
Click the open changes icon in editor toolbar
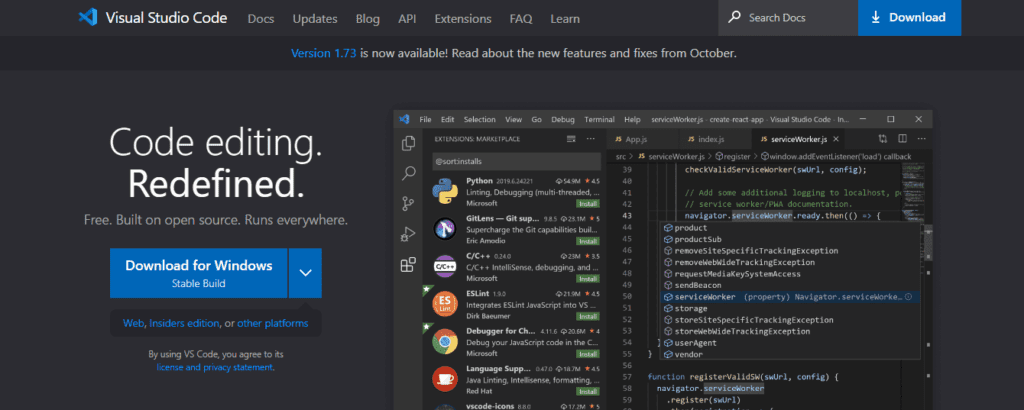883,138
